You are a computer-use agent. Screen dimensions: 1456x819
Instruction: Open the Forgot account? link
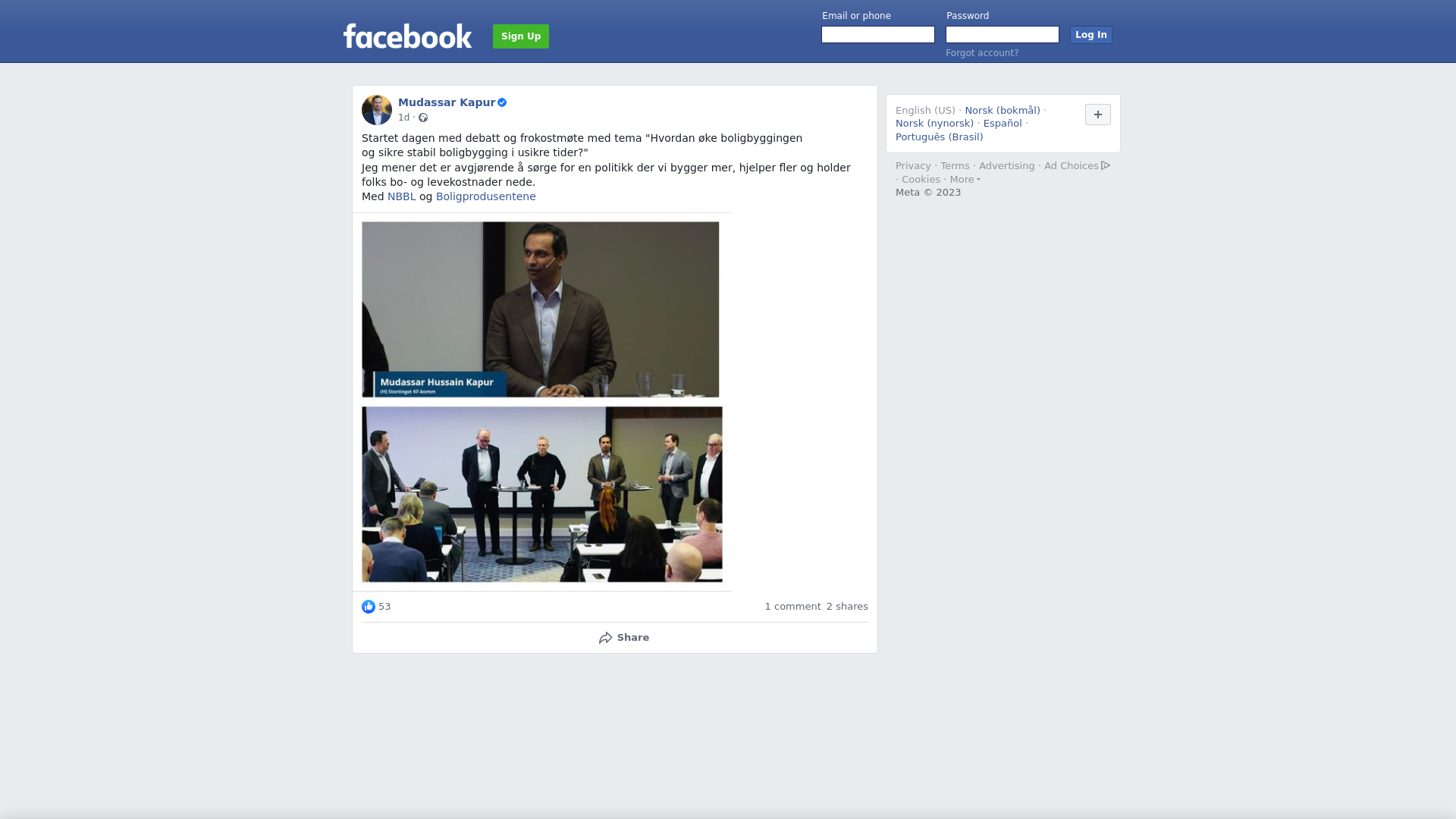[x=982, y=53]
